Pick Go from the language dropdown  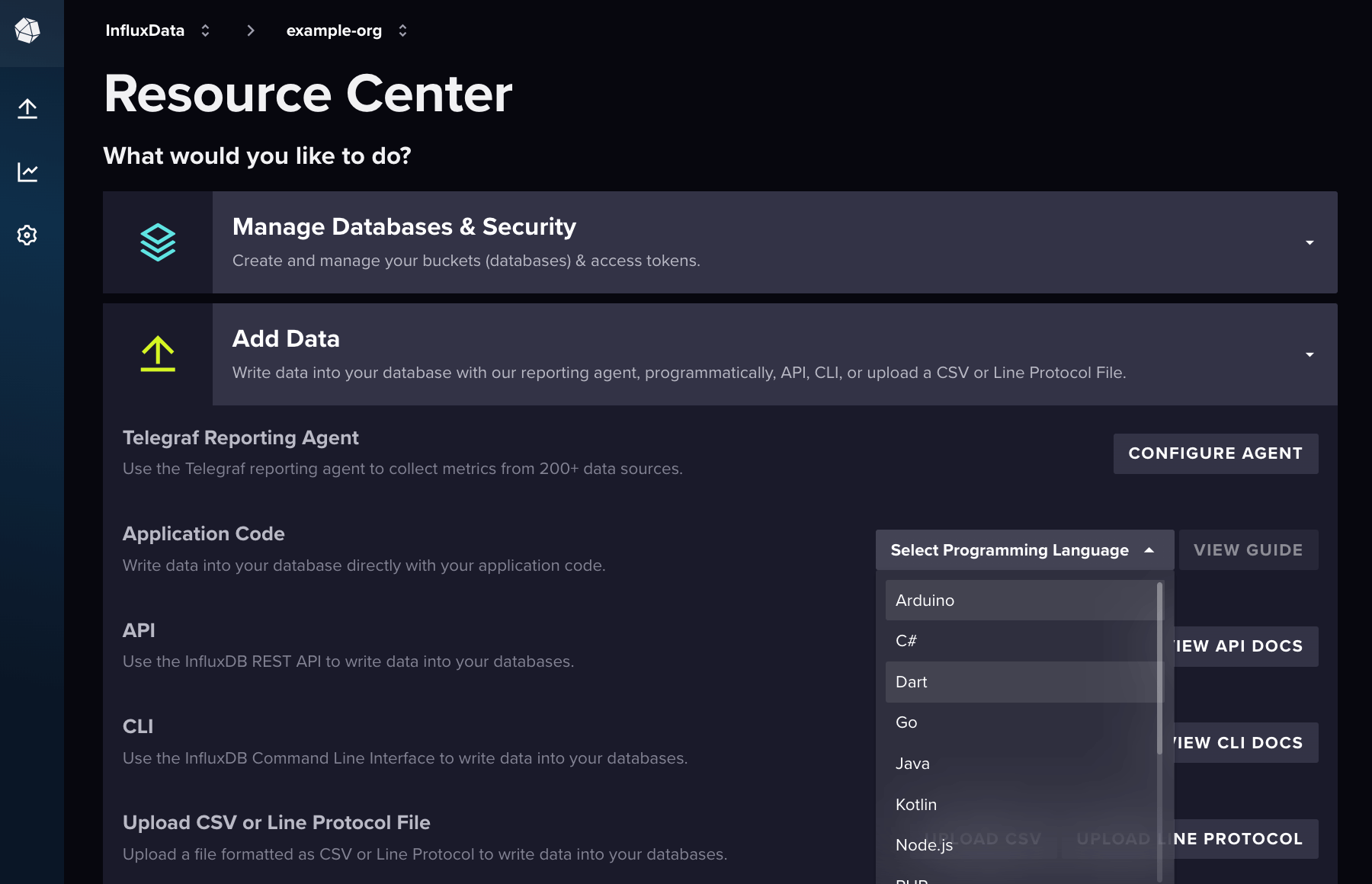click(1021, 722)
